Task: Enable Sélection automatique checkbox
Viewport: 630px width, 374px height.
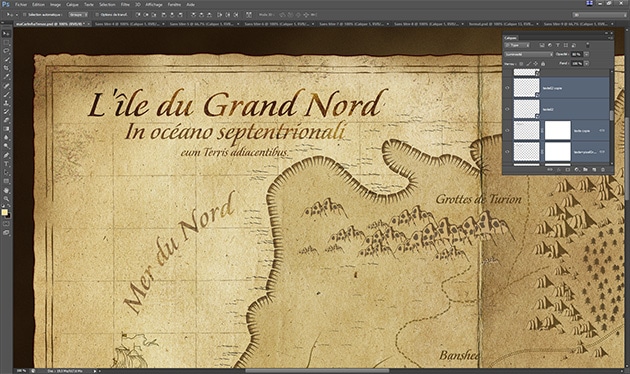Action: (x=25, y=15)
